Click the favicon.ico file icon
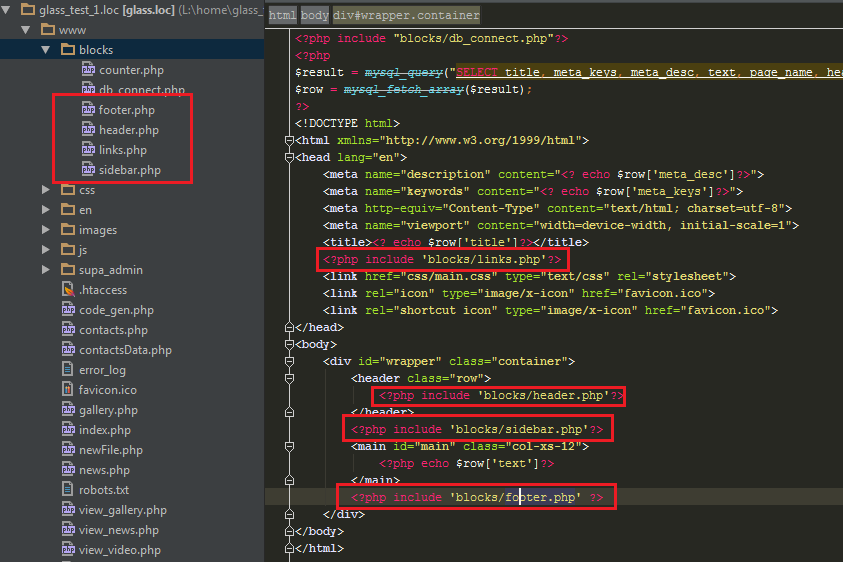The height and width of the screenshot is (562, 843). pos(68,390)
